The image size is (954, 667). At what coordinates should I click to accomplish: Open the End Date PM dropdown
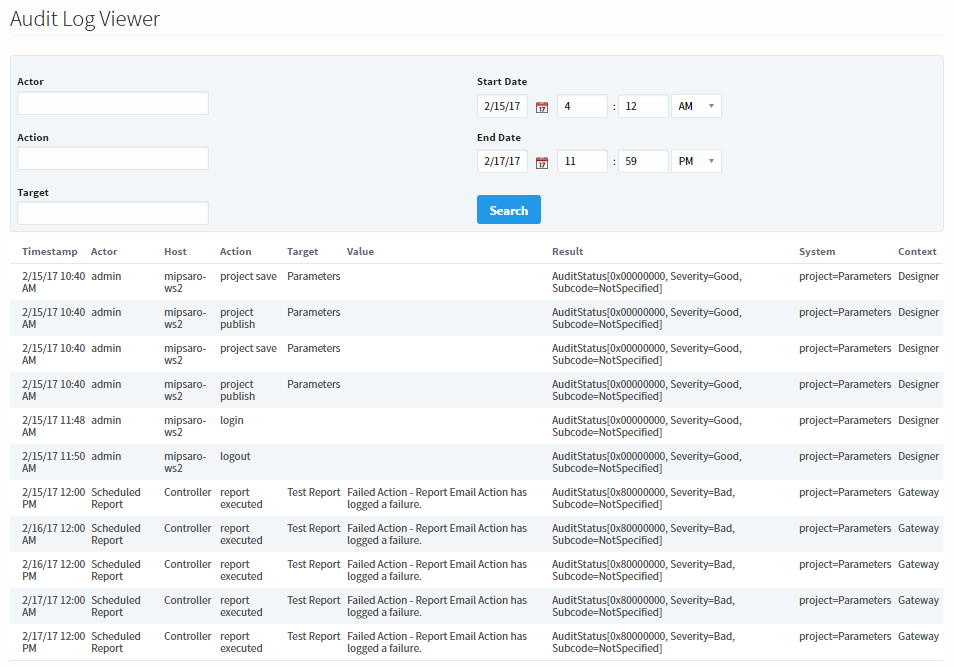[697, 161]
